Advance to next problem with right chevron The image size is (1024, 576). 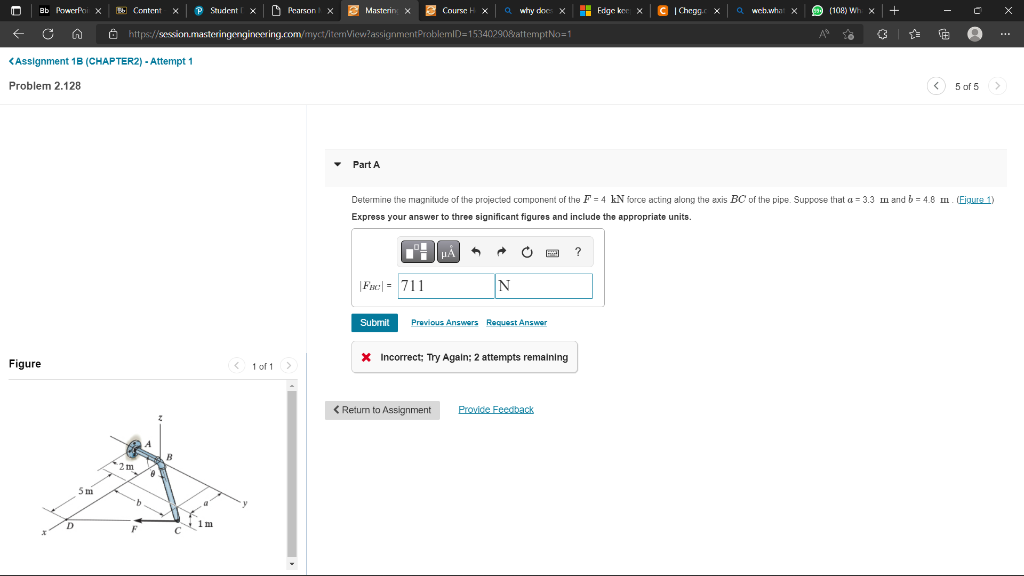point(997,86)
